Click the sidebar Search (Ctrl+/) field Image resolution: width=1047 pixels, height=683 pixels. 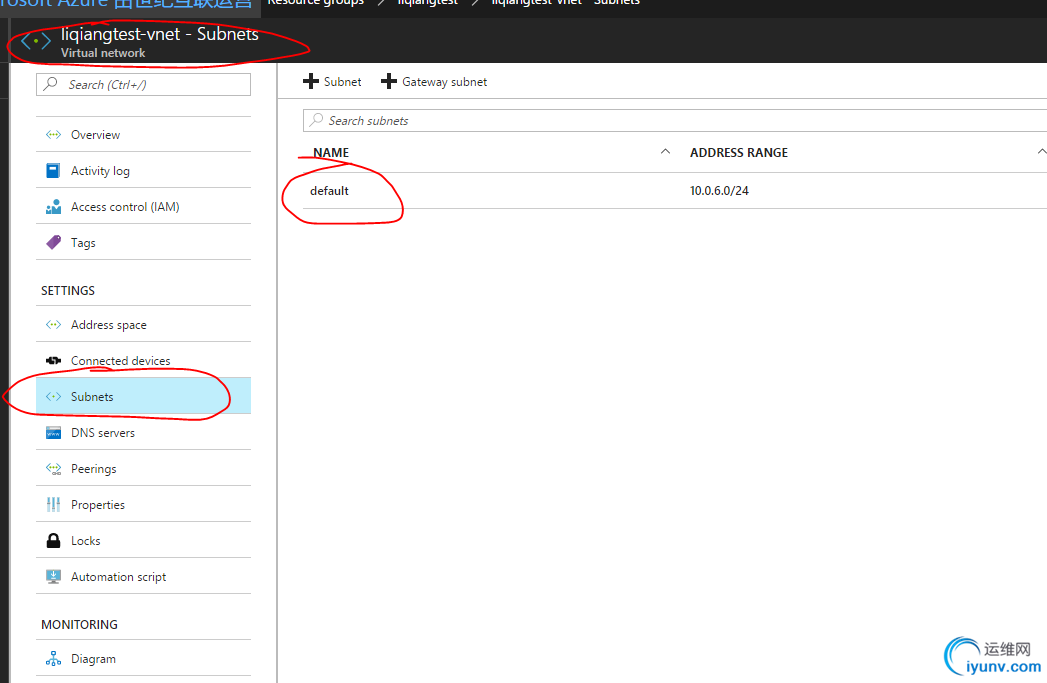144,84
